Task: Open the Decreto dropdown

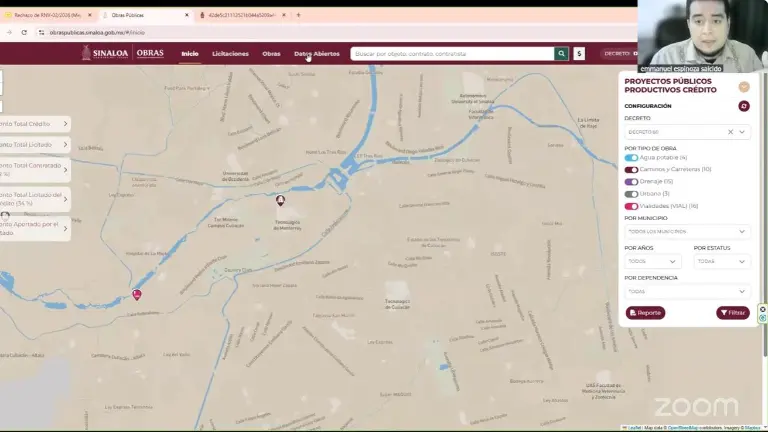Action: click(x=687, y=132)
